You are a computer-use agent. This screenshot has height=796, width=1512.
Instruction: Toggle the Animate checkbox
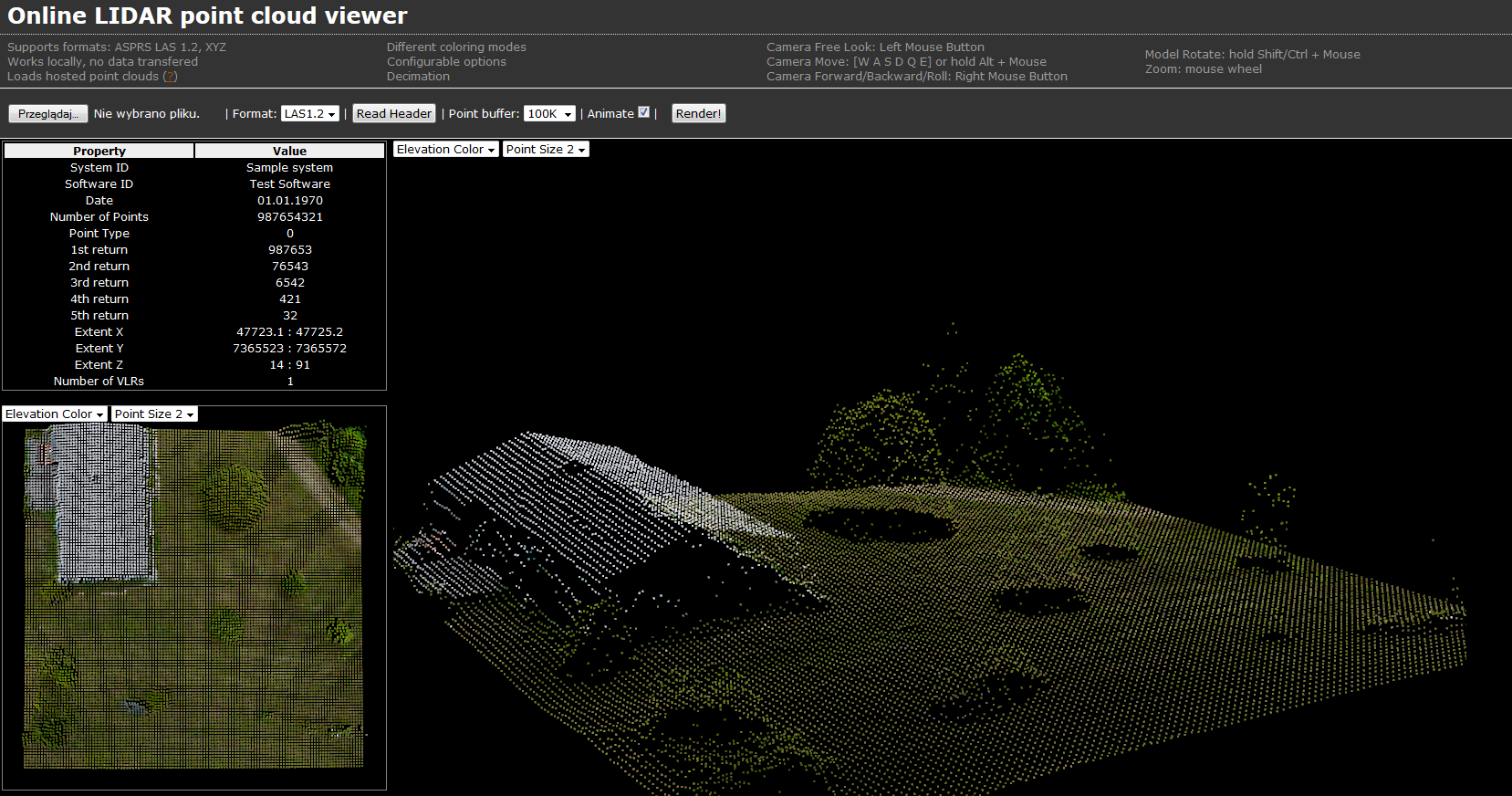[x=644, y=112]
